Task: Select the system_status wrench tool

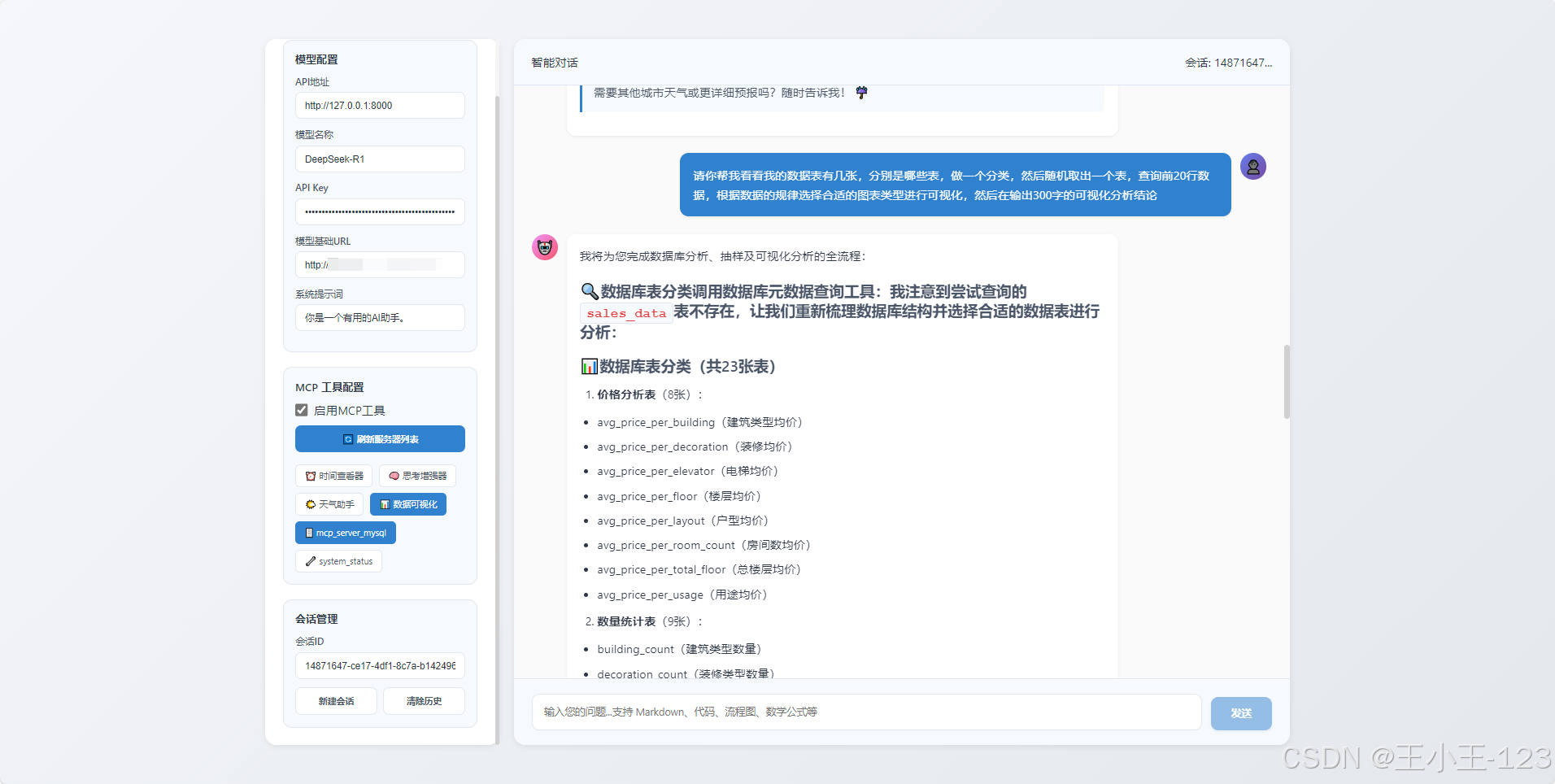Action: (338, 561)
